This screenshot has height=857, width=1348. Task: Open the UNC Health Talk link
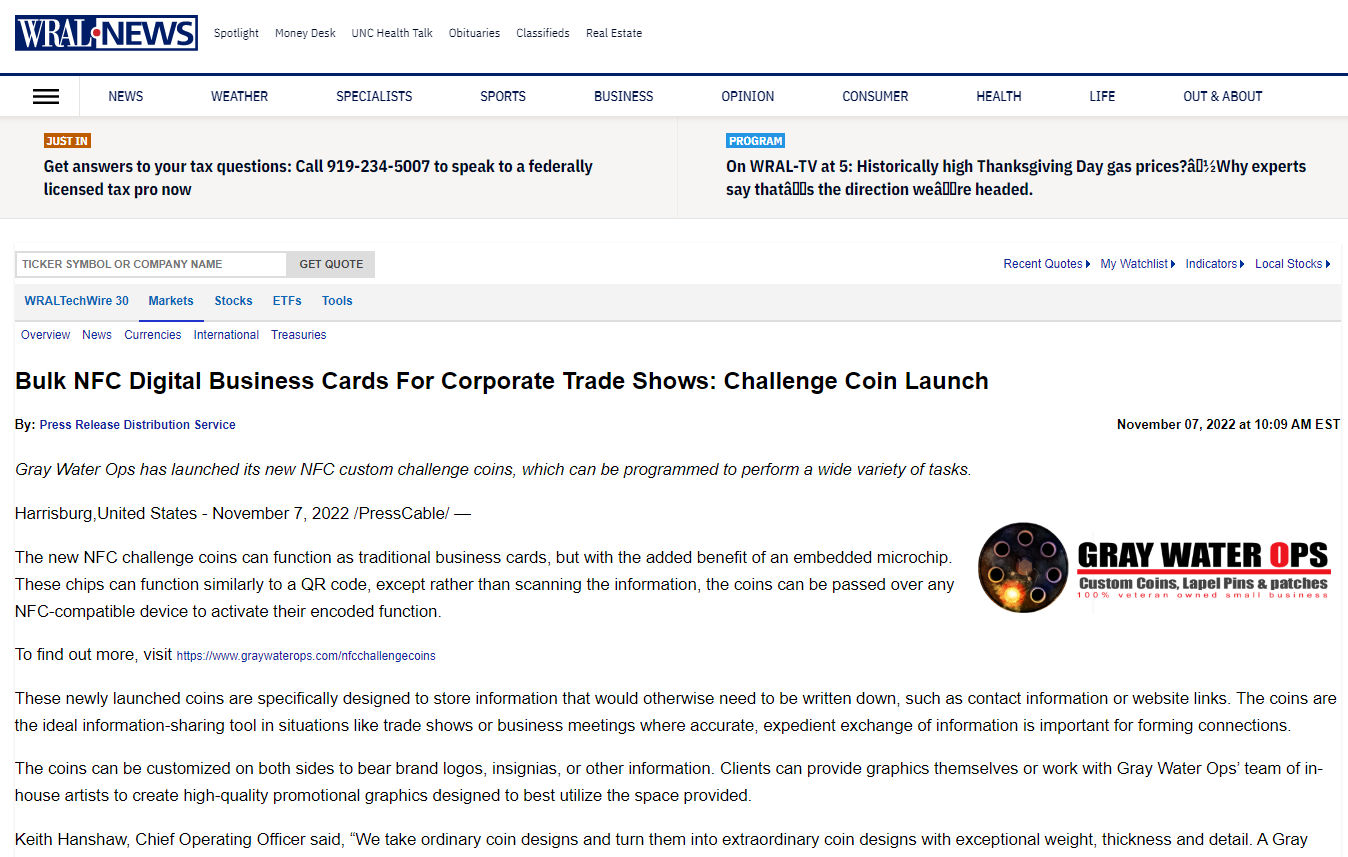(x=392, y=33)
